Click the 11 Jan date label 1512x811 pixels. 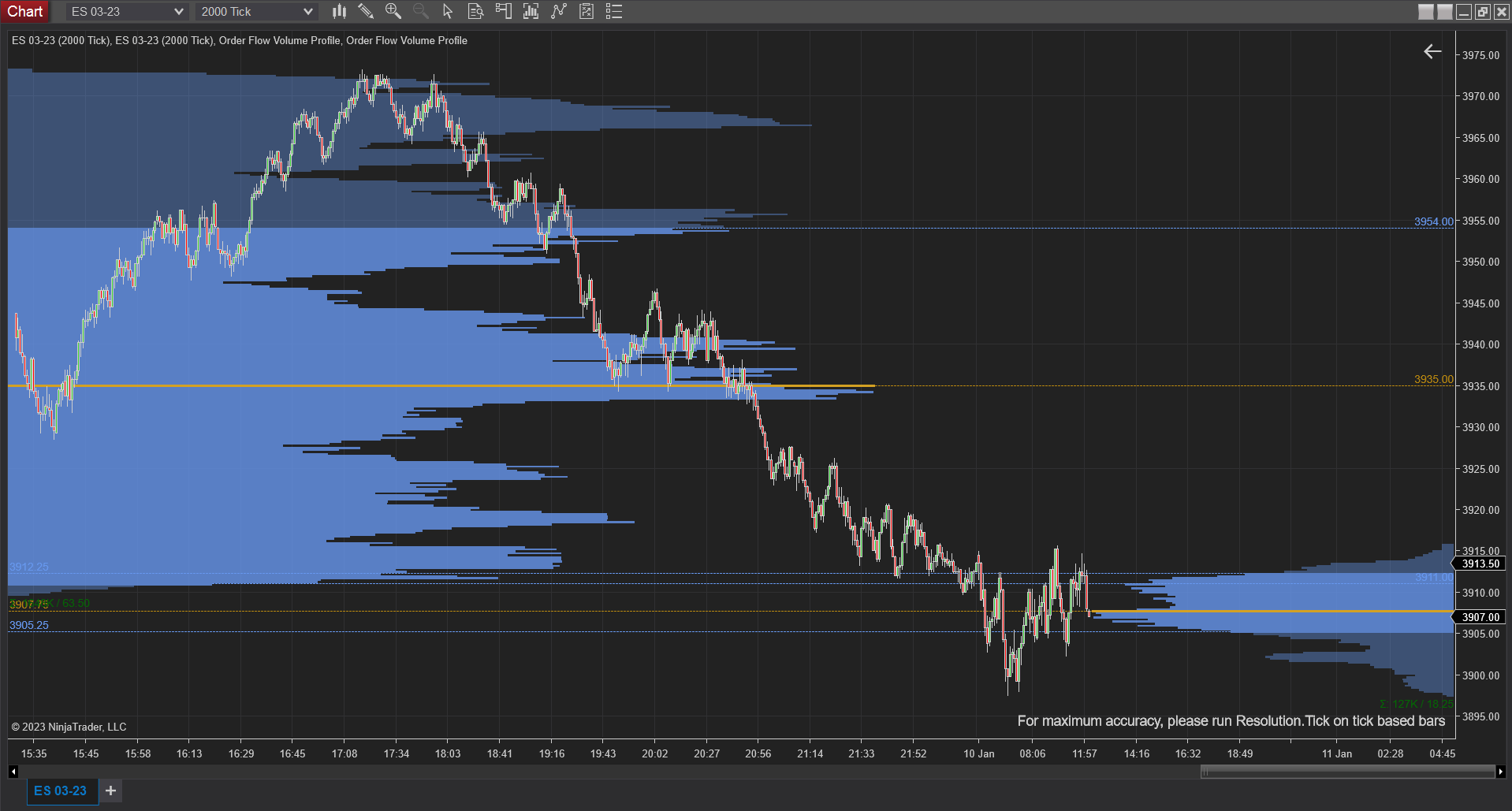click(x=1337, y=753)
